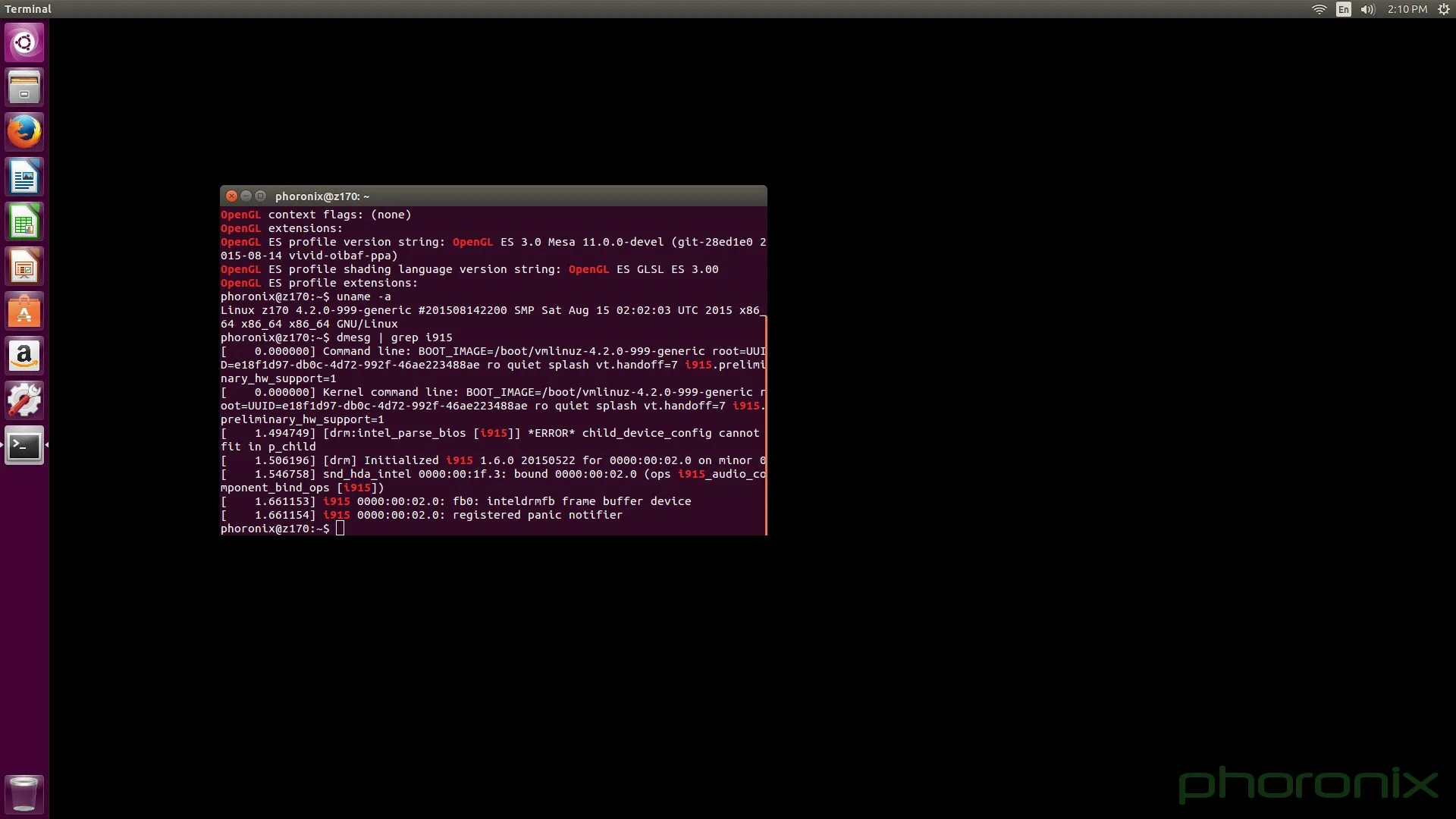Open the sound volume indicator
1456x819 pixels.
[x=1368, y=9]
